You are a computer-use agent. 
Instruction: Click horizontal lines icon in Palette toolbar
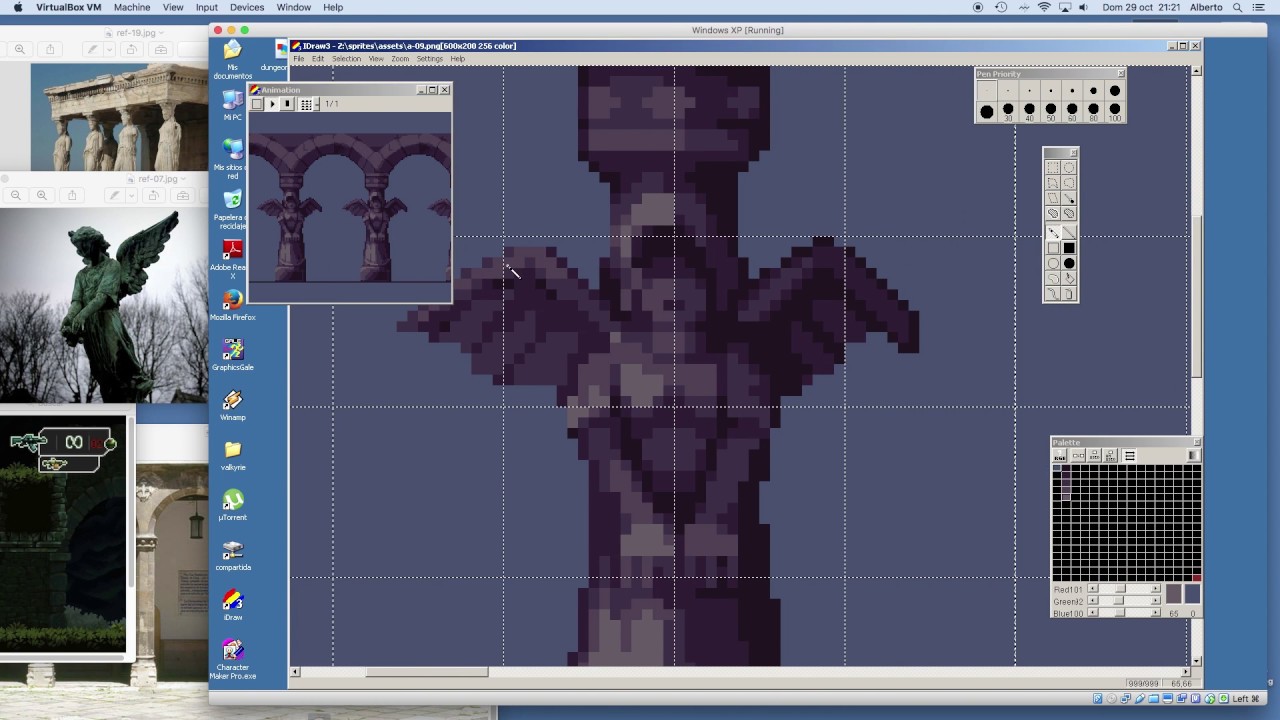click(1130, 456)
